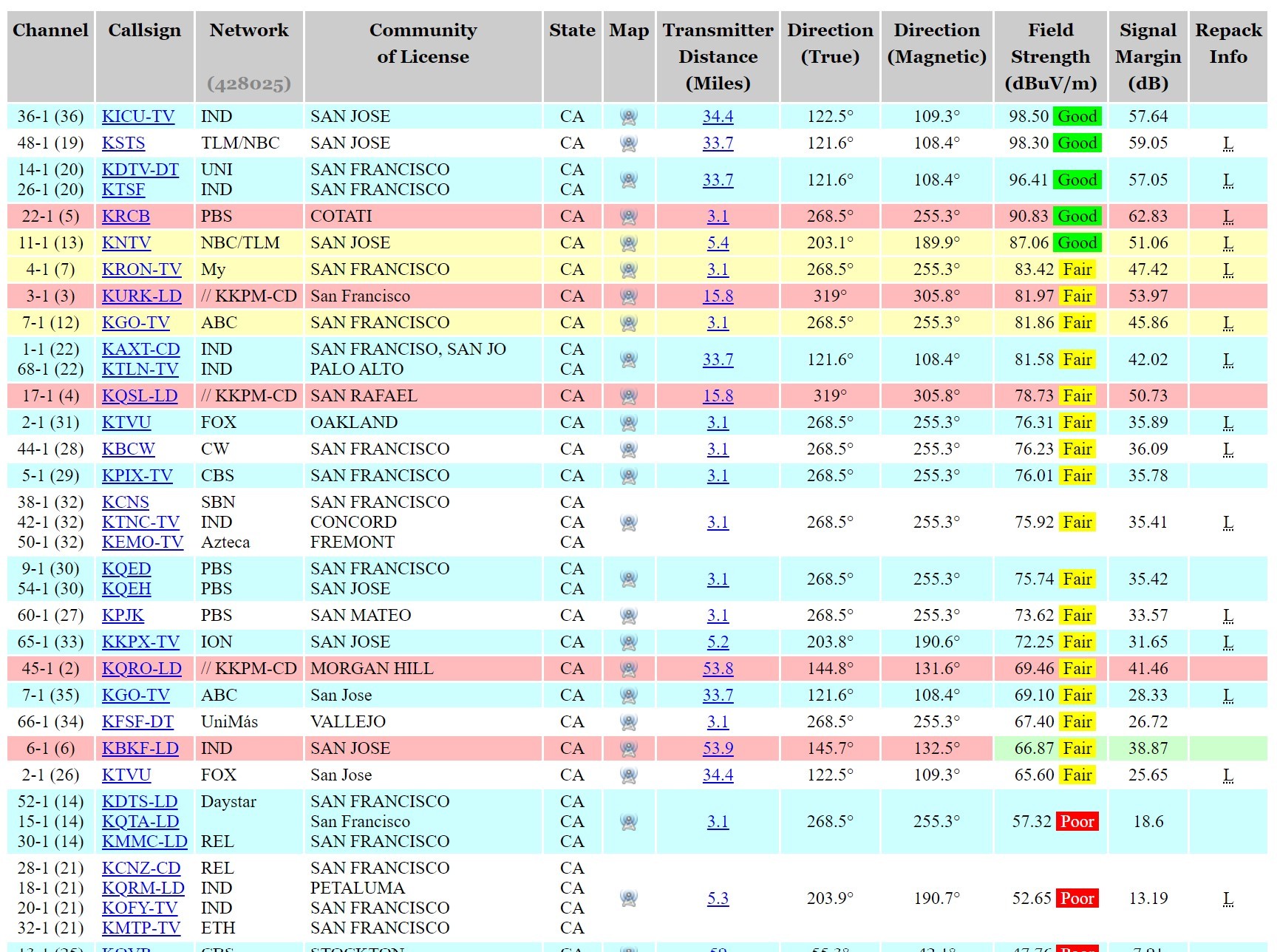Viewport: 1277px width, 952px height.
Task: Click the 53.8 miles distance link
Action: coord(718,669)
